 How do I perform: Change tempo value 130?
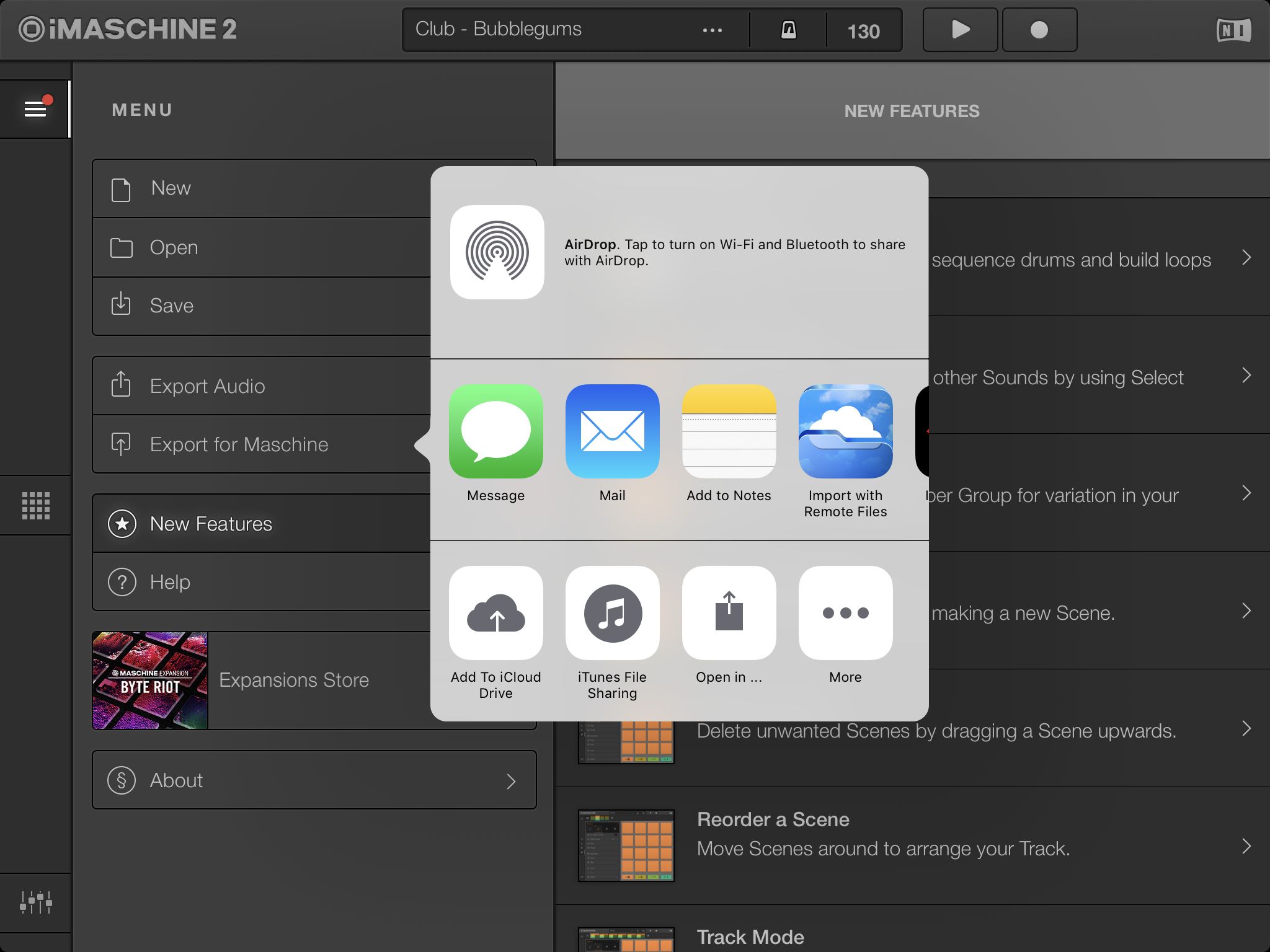[863, 31]
